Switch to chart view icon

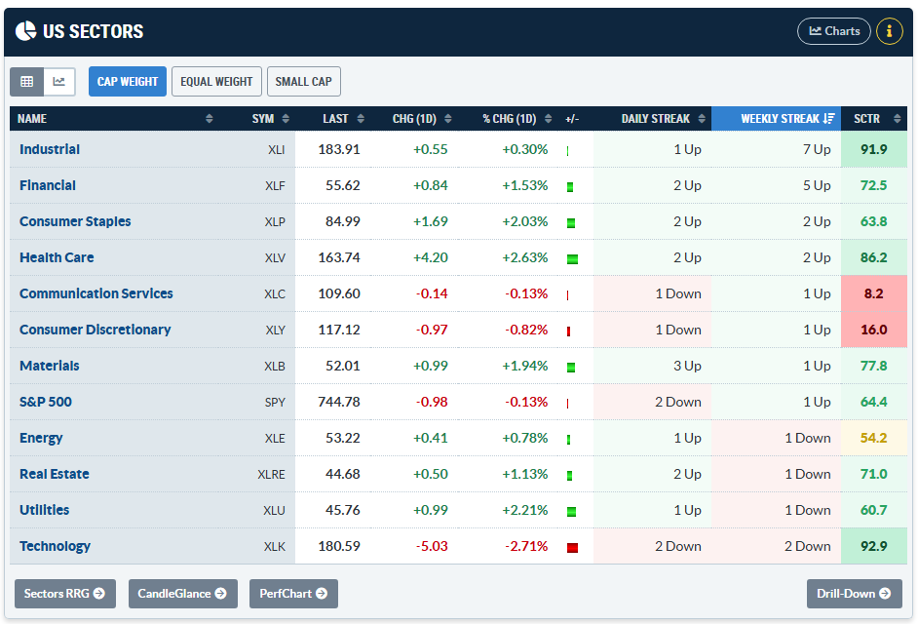[59, 81]
